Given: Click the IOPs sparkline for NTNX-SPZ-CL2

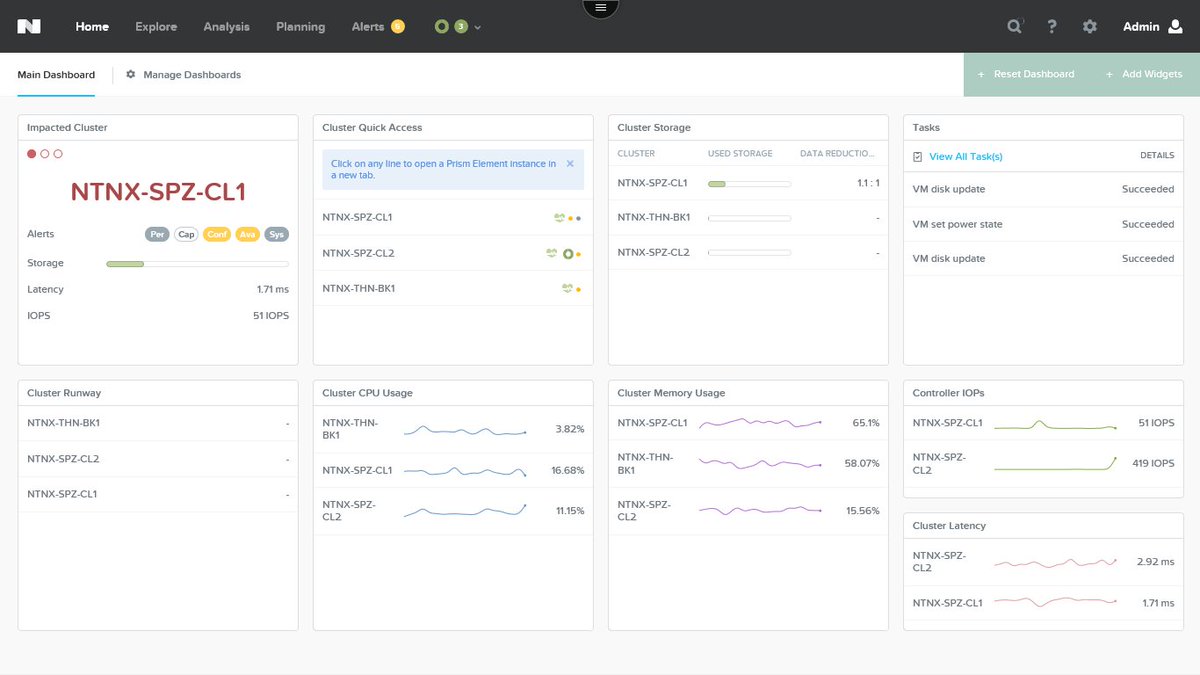Looking at the screenshot, I should click(x=1055, y=464).
